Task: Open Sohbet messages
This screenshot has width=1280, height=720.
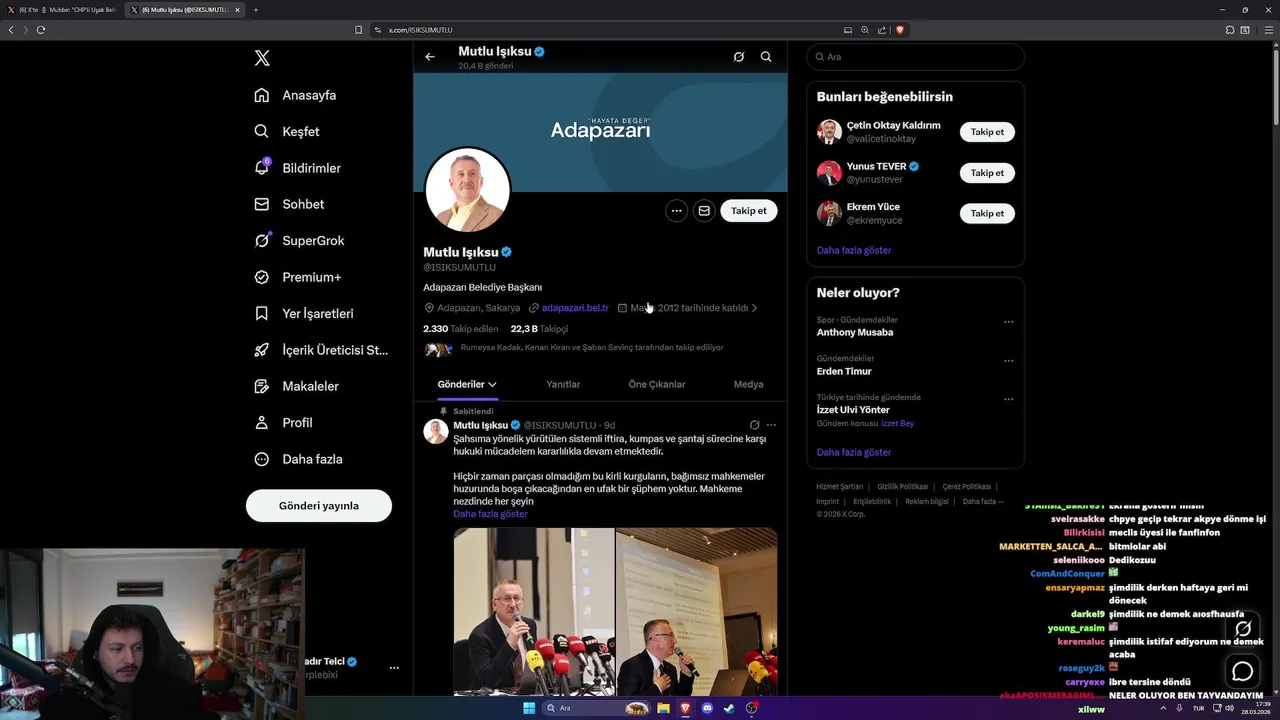Action: pyautogui.click(x=289, y=204)
